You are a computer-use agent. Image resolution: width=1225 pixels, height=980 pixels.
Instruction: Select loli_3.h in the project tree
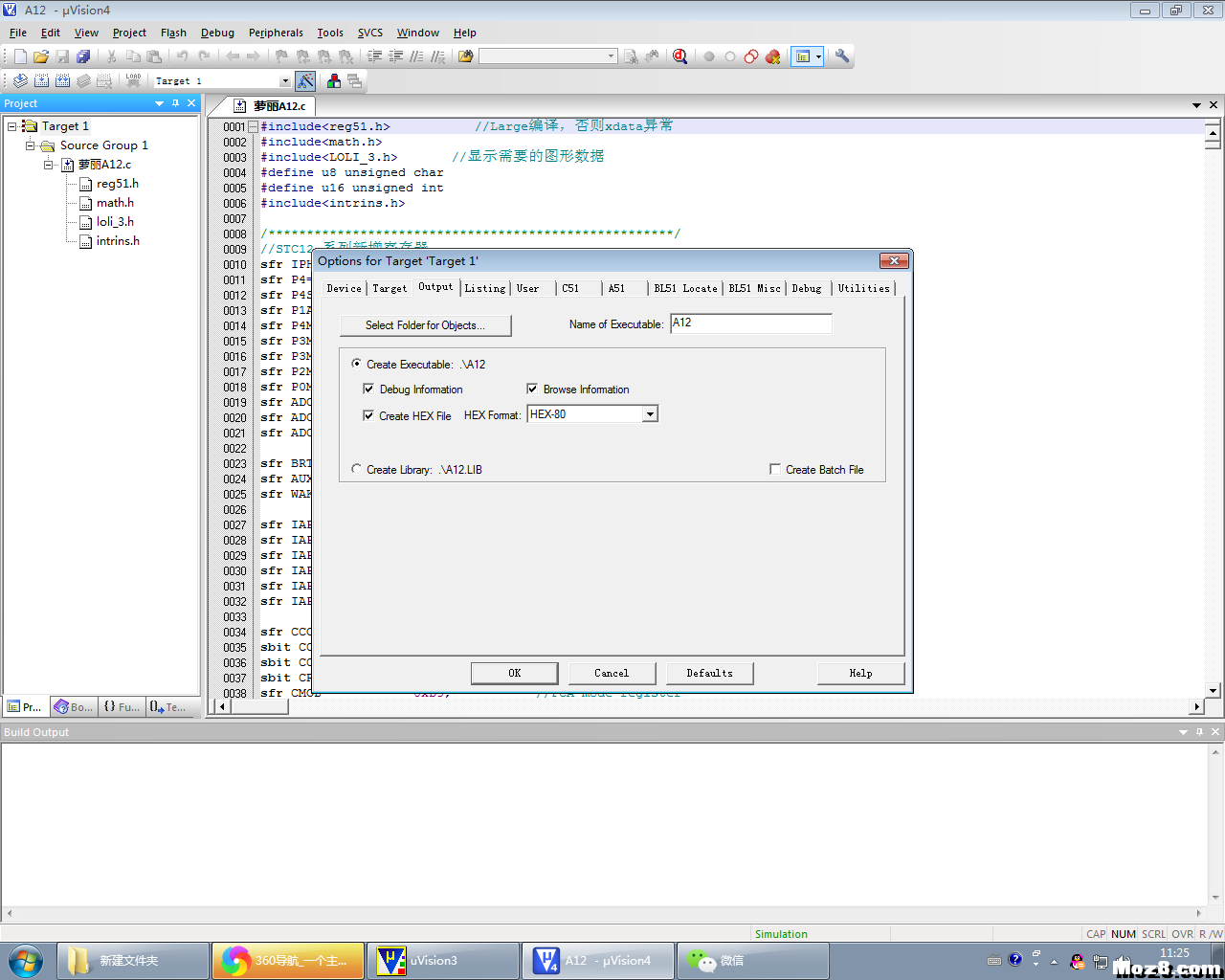pos(115,222)
